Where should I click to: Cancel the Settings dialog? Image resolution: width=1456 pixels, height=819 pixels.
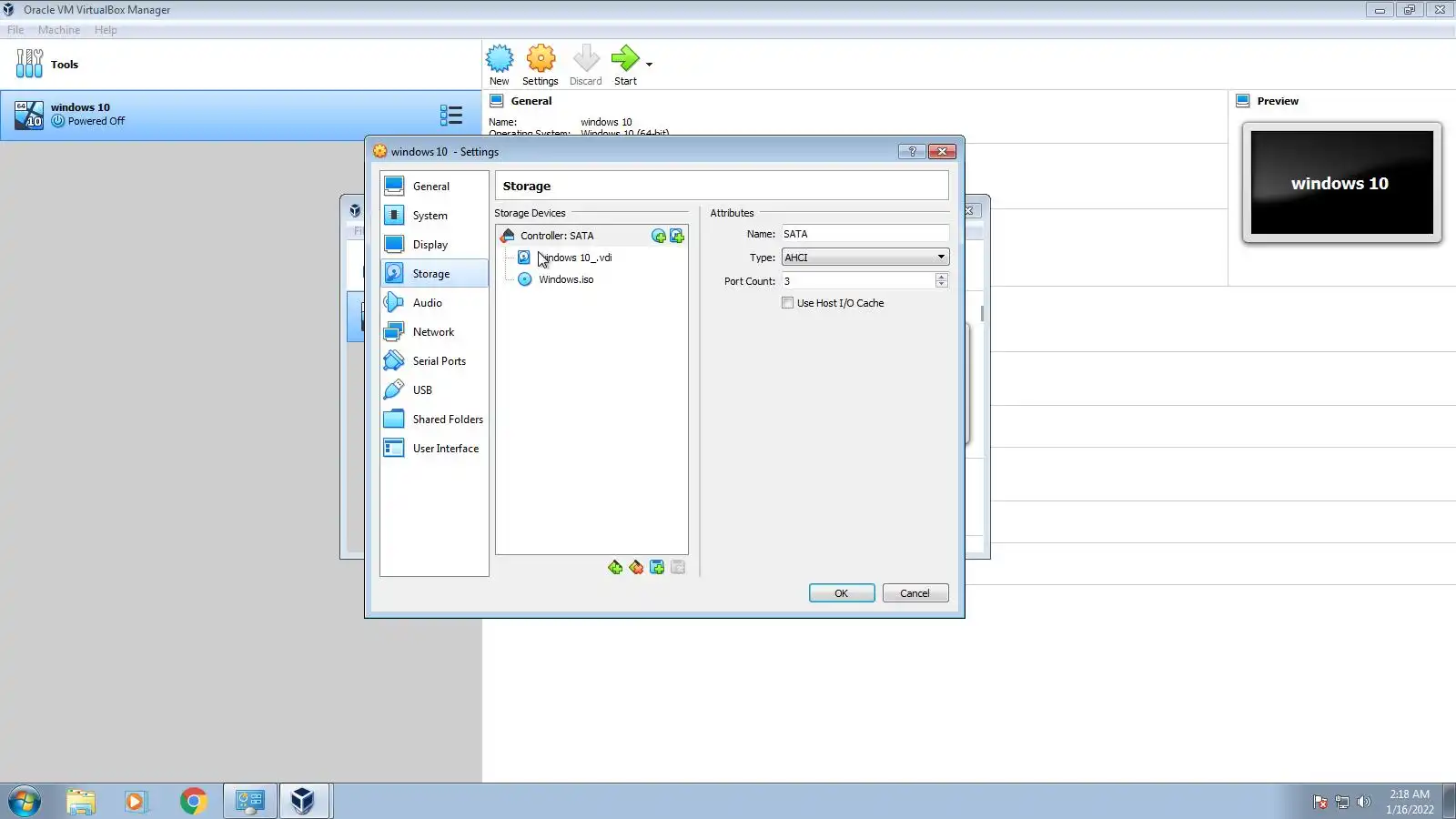pyautogui.click(x=915, y=593)
